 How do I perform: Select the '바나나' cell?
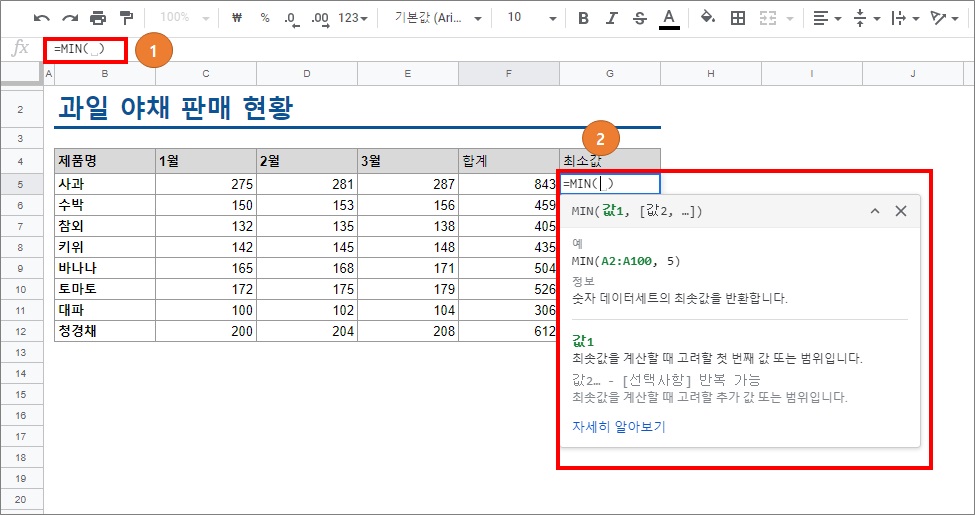(x=105, y=268)
